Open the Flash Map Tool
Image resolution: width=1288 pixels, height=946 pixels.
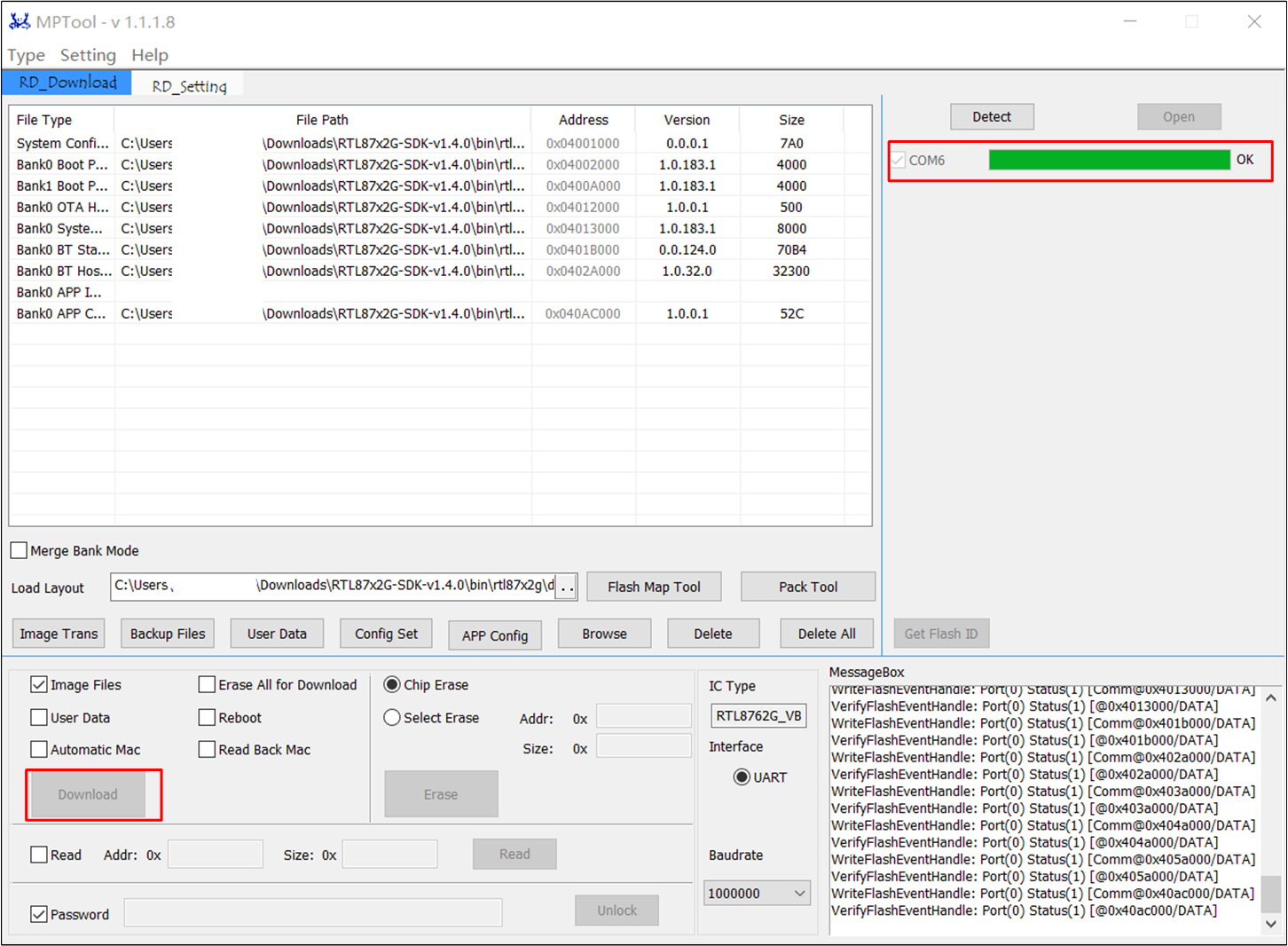pyautogui.click(x=654, y=587)
